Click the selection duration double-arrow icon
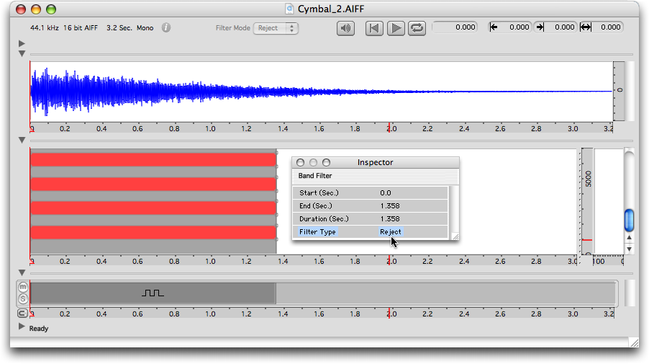649x364 pixels. point(585,27)
